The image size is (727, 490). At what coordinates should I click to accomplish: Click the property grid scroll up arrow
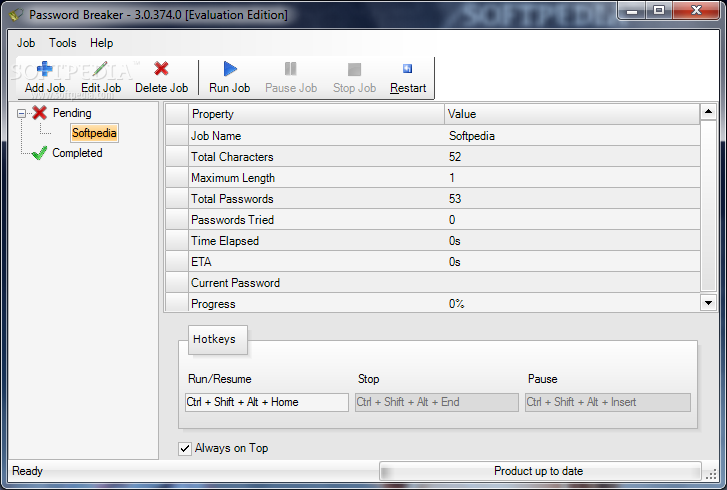pyautogui.click(x=708, y=112)
